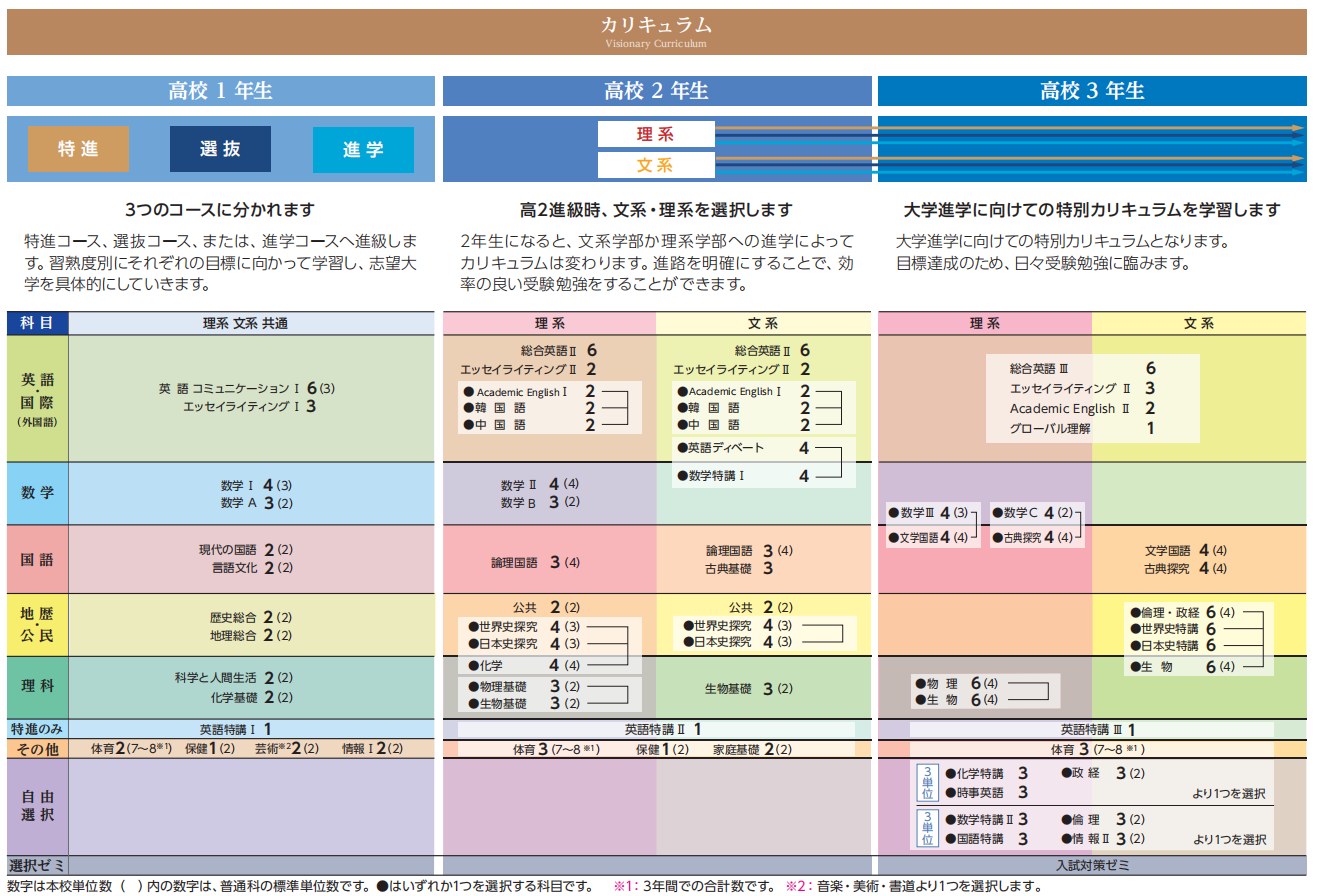Select the 高校 2 年生 header
Screen dimensions: 1319x896
(x=657, y=91)
